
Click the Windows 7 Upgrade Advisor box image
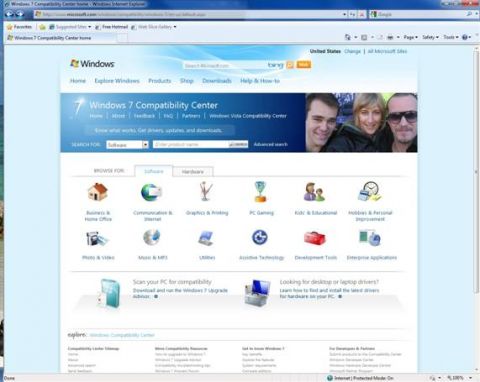coord(109,293)
